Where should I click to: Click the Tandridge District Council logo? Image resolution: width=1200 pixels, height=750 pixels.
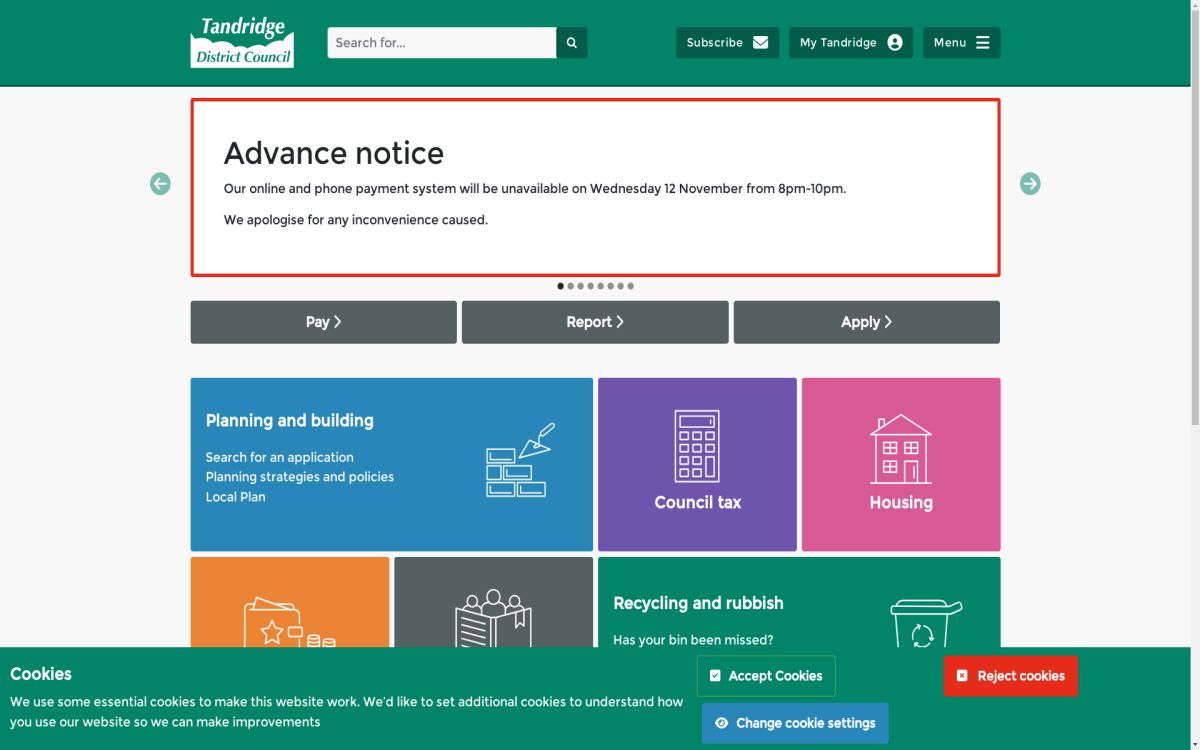[x=242, y=41]
